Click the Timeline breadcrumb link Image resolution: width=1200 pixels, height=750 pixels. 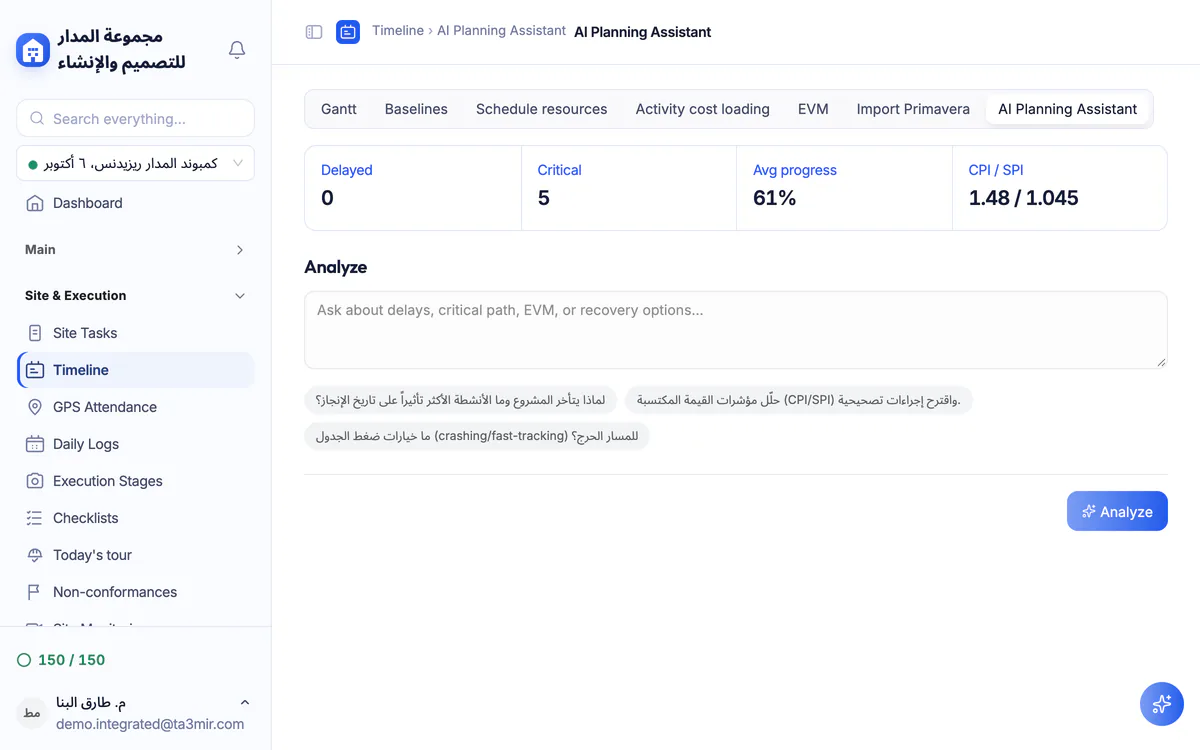click(398, 31)
